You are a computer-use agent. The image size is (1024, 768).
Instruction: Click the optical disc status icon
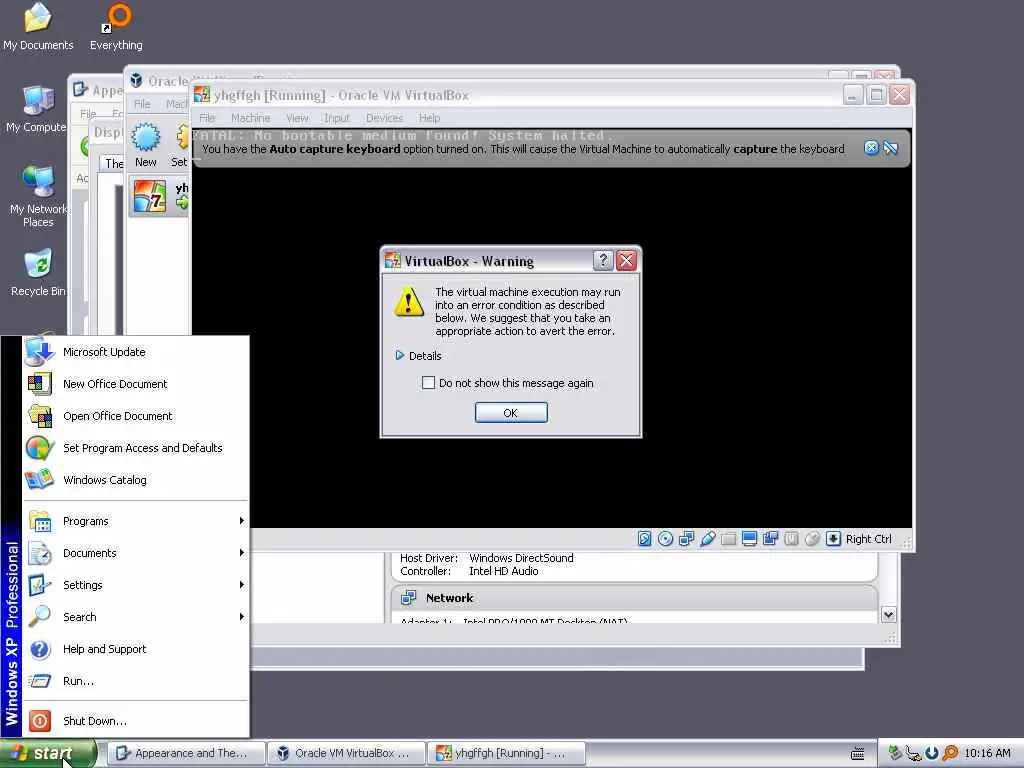point(665,539)
